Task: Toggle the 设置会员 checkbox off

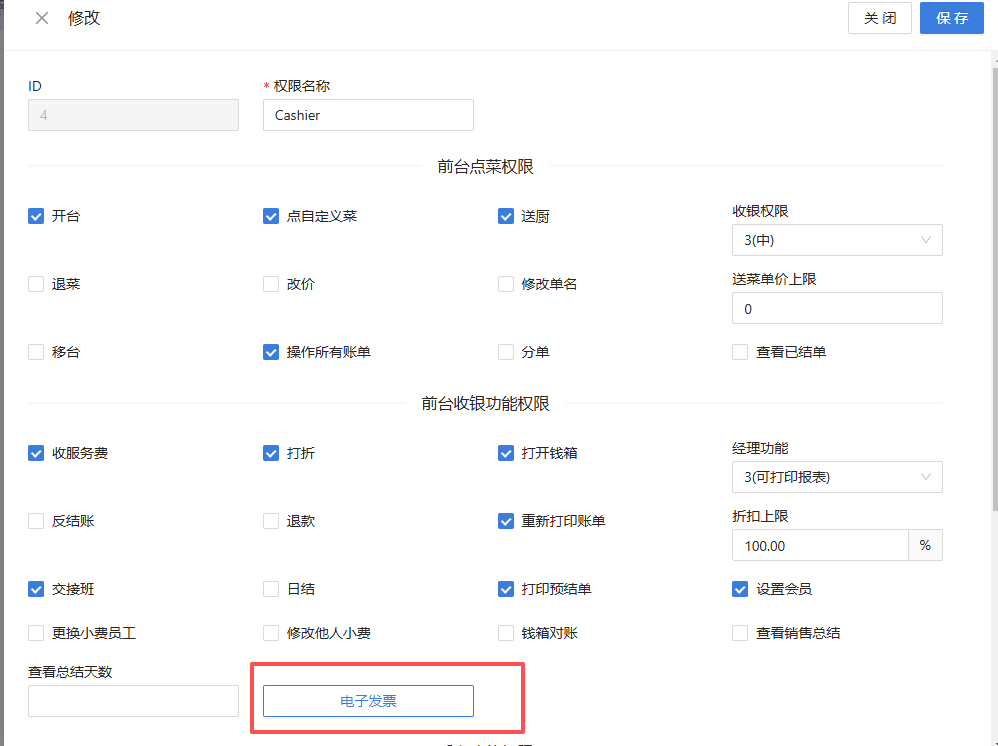Action: (740, 589)
